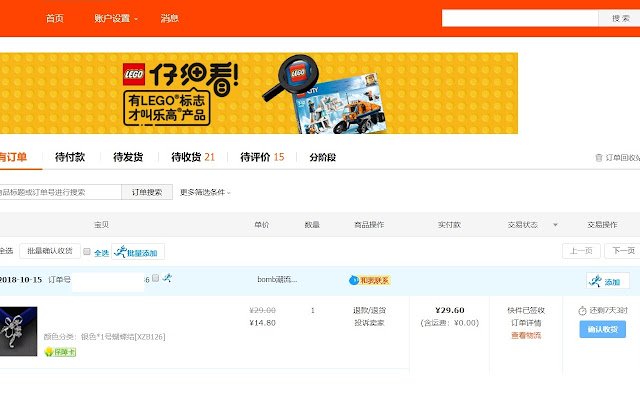The width and height of the screenshot is (640, 400).
Task: Click the top search input field
Action: tap(520, 18)
